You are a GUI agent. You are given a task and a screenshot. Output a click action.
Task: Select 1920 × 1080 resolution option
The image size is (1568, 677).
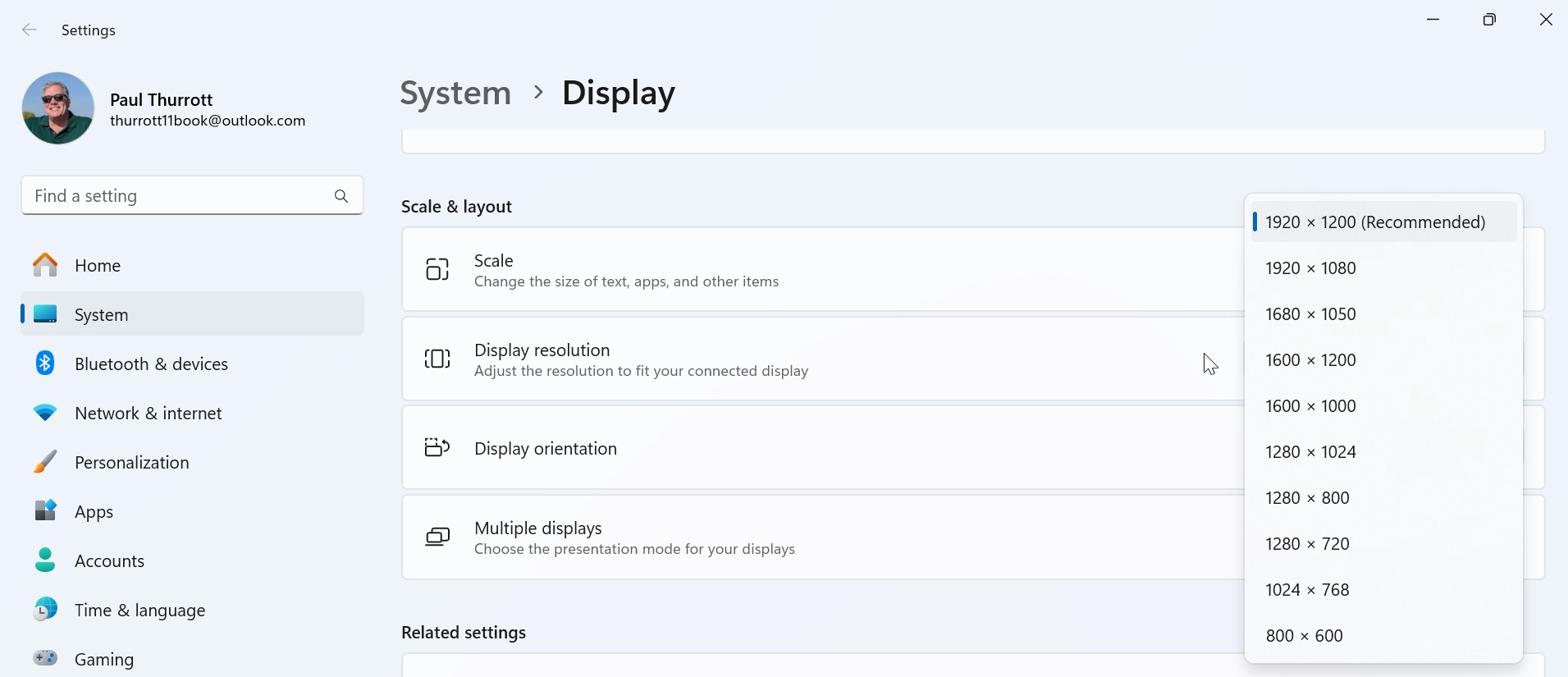[x=1310, y=268]
